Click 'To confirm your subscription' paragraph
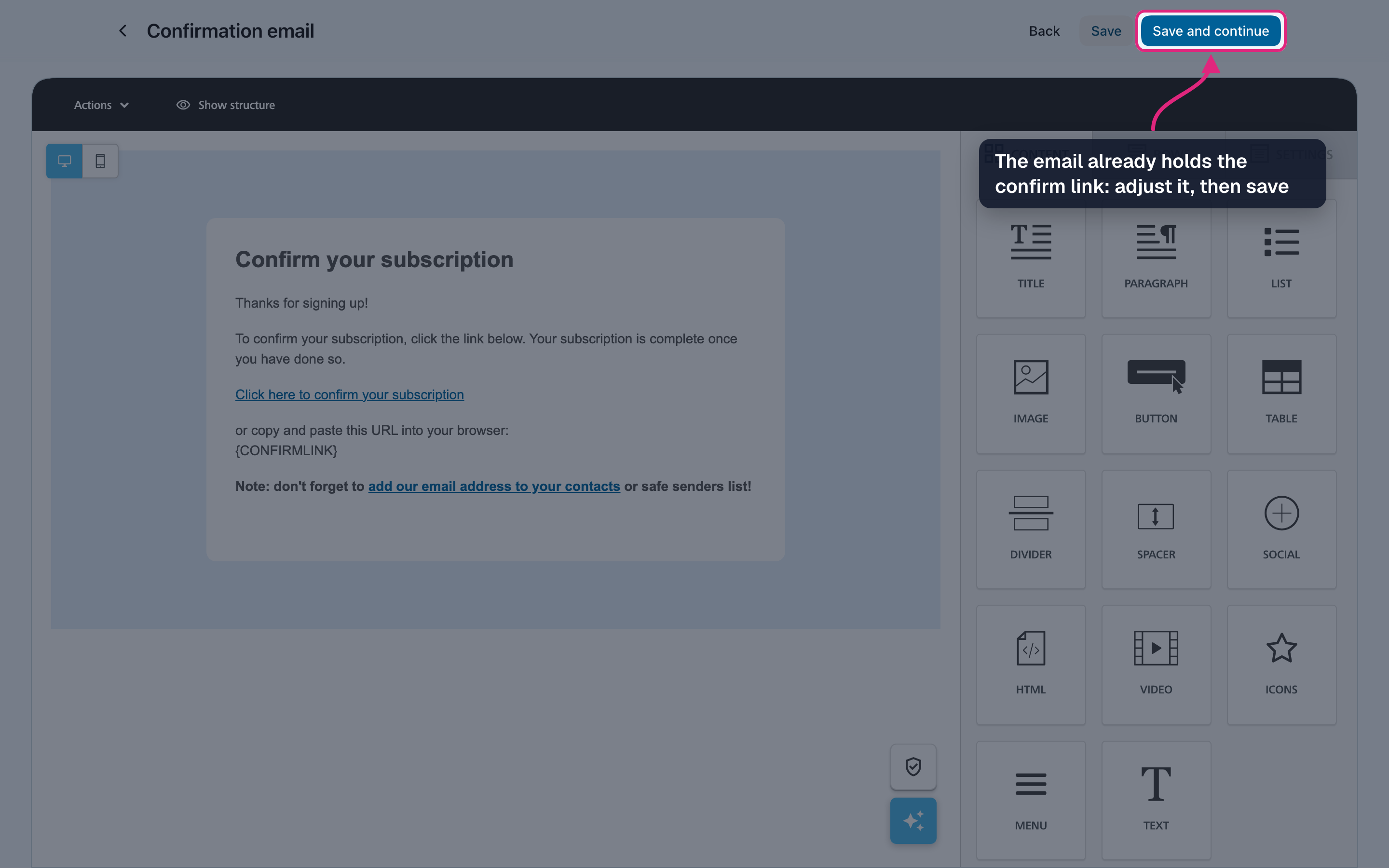This screenshot has width=1389, height=868. (486, 349)
